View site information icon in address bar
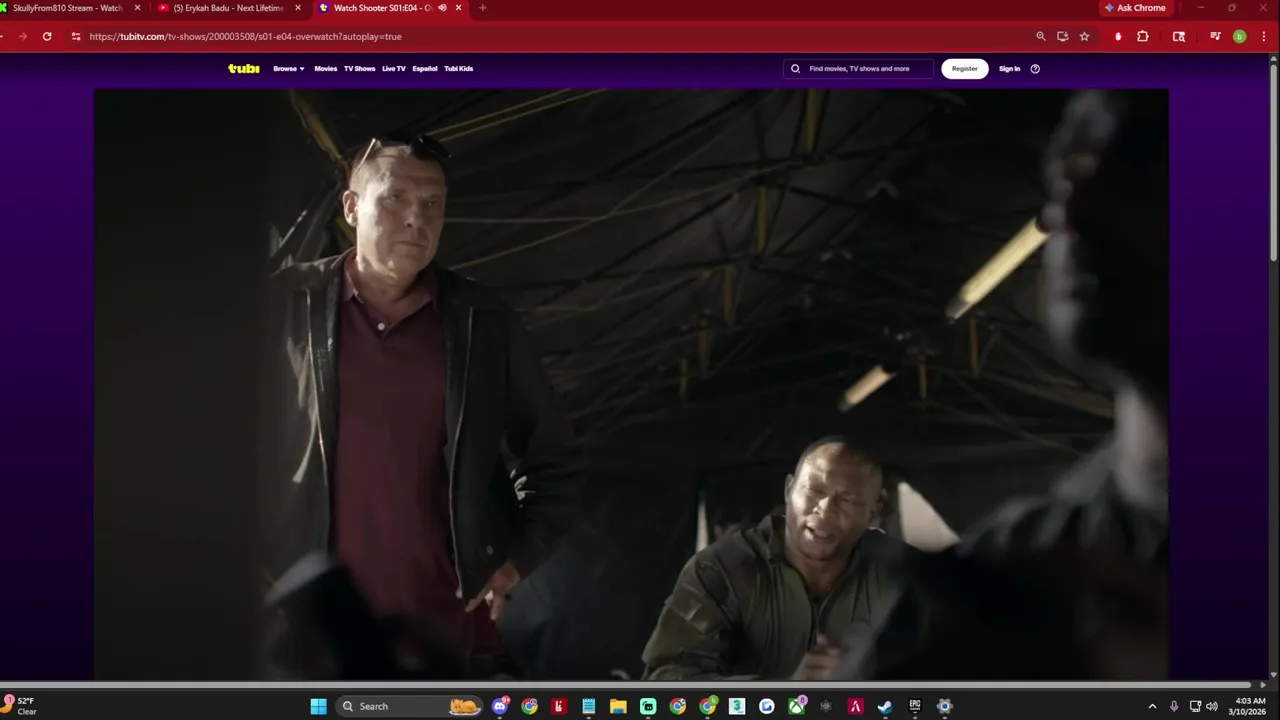The image size is (1280, 720). (x=76, y=36)
